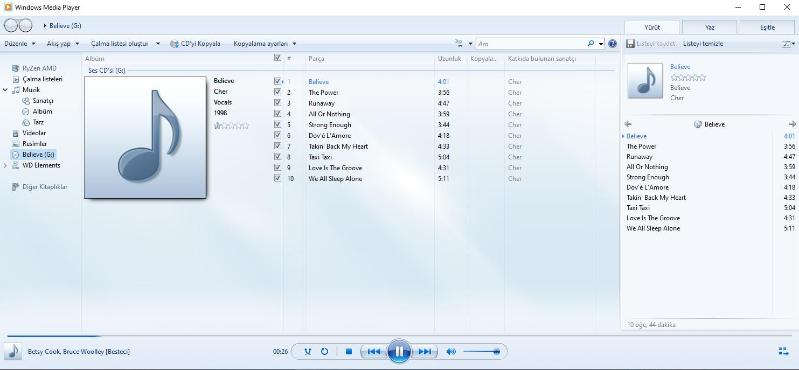Open Çalma listeleri in sidebar
Viewport: 799px width, 370px height.
pyautogui.click(x=37, y=79)
